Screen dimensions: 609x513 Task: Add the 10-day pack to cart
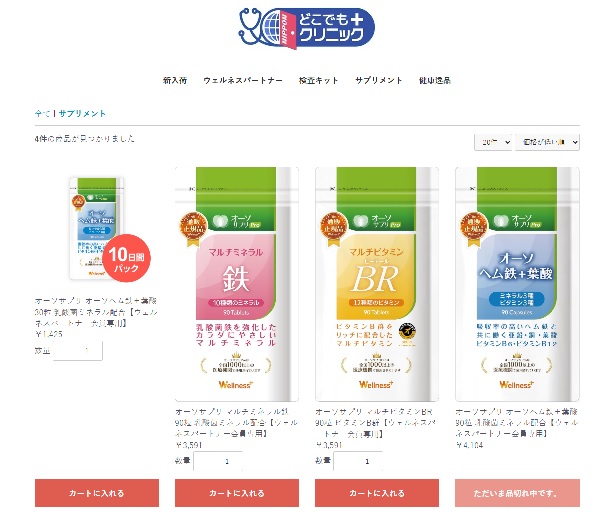(97, 493)
